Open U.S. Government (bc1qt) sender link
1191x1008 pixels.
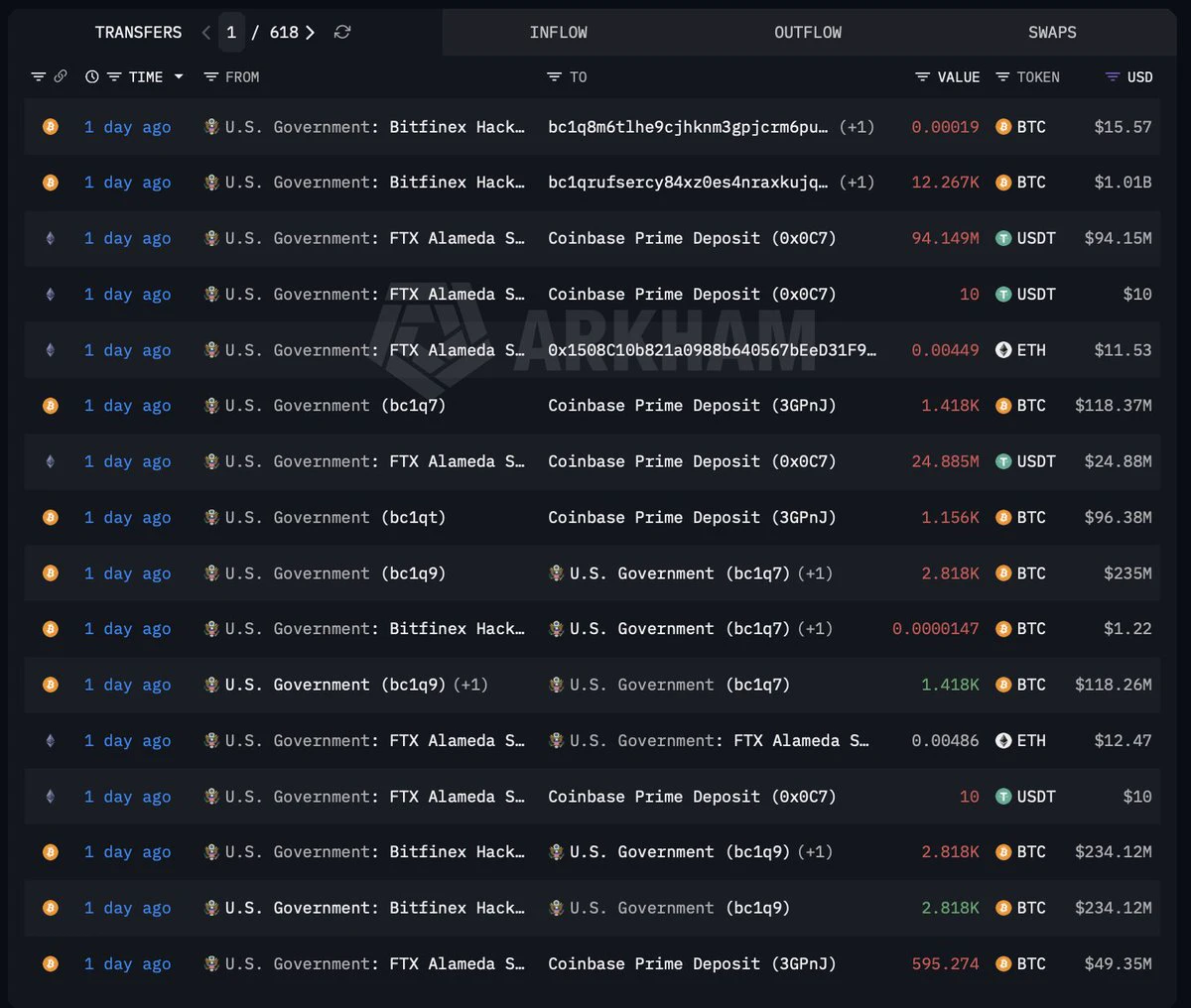coord(335,517)
